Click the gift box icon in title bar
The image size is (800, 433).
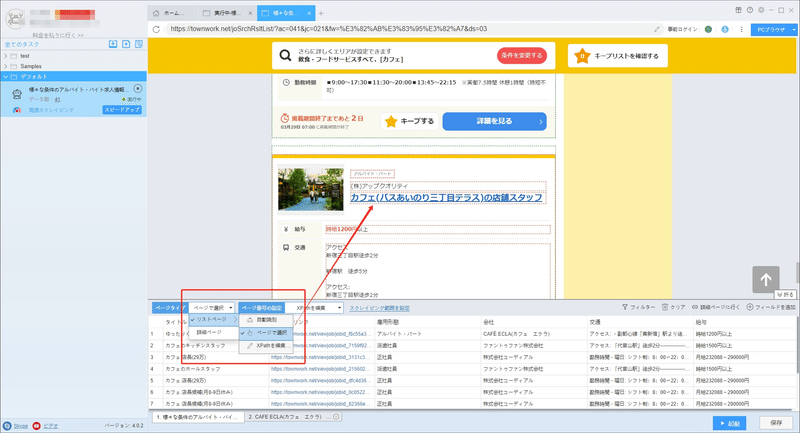coord(738,10)
